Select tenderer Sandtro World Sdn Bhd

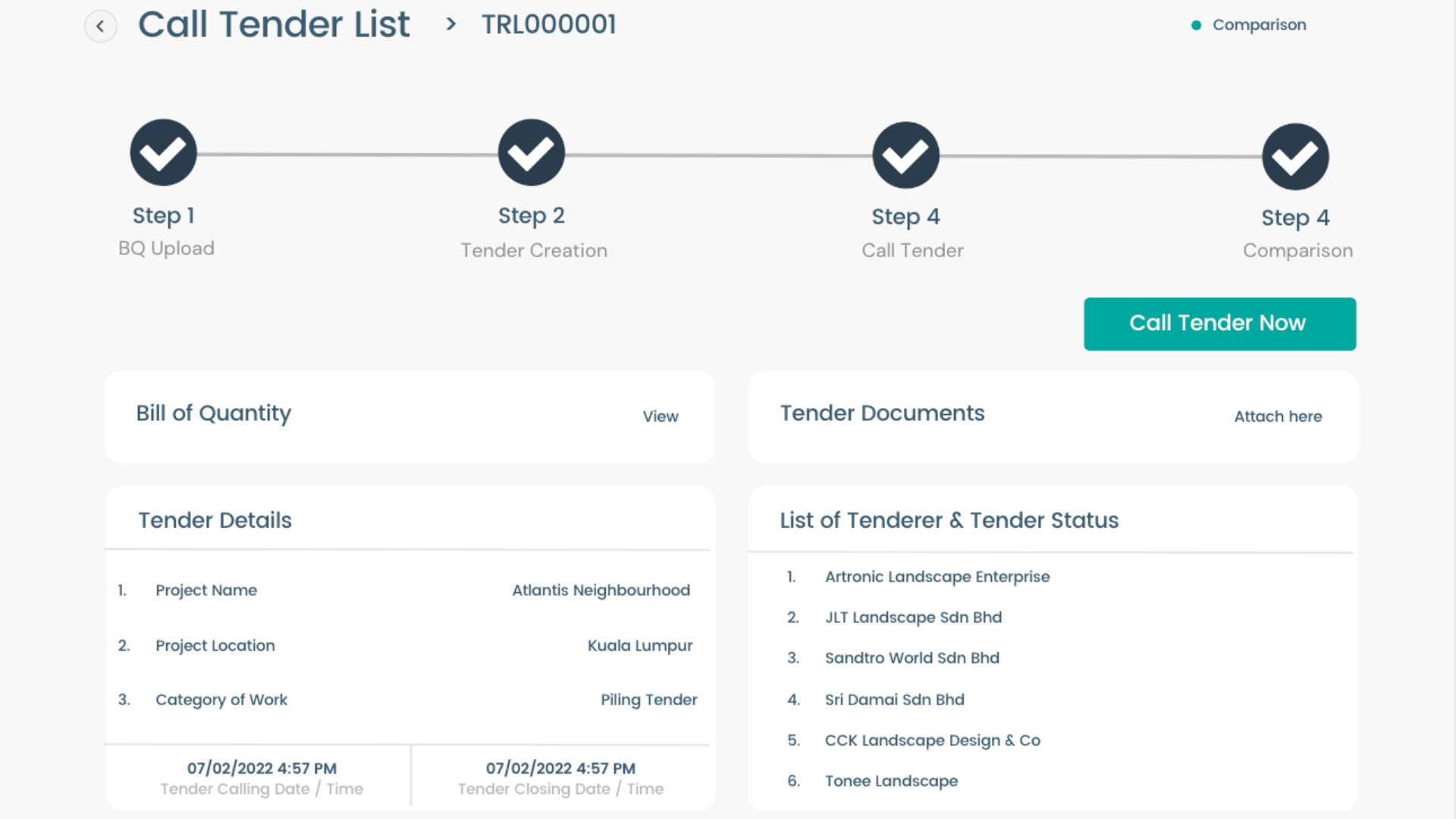click(x=912, y=658)
